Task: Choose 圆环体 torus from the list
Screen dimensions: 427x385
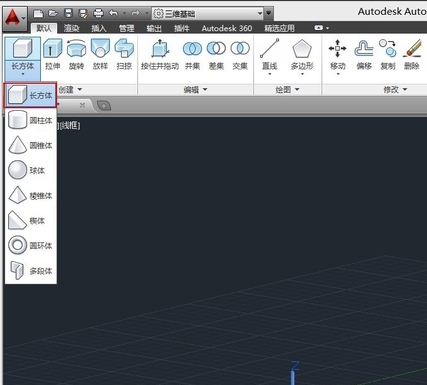Action: pos(30,246)
